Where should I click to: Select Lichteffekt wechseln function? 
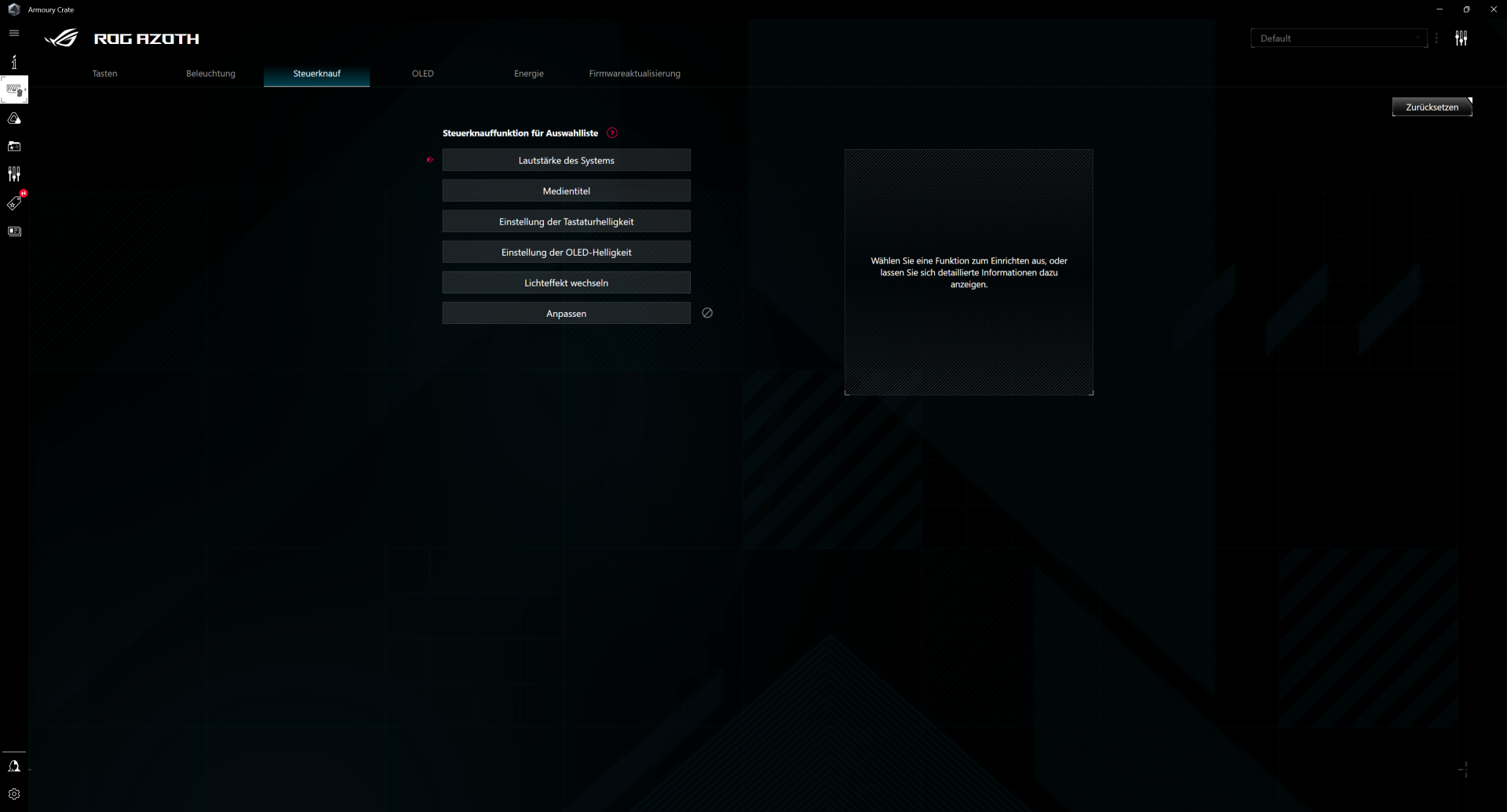coord(566,282)
